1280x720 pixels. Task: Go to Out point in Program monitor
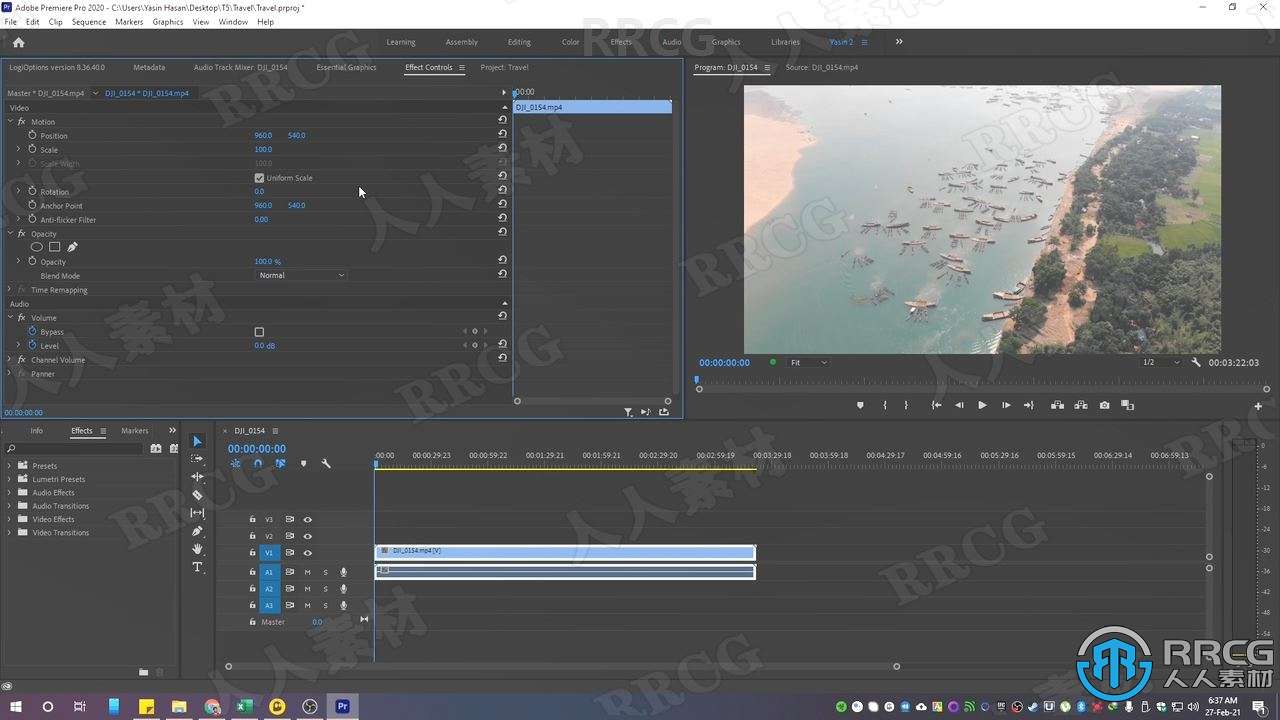(1029, 405)
